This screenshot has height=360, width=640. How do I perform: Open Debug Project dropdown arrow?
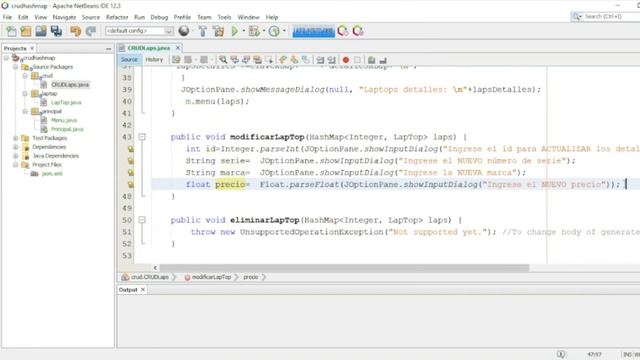coord(264,31)
